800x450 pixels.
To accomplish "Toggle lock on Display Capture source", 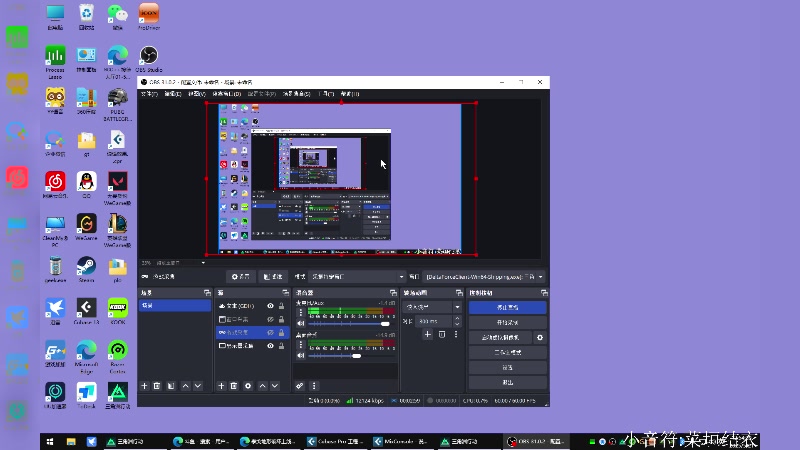I will click(x=281, y=346).
